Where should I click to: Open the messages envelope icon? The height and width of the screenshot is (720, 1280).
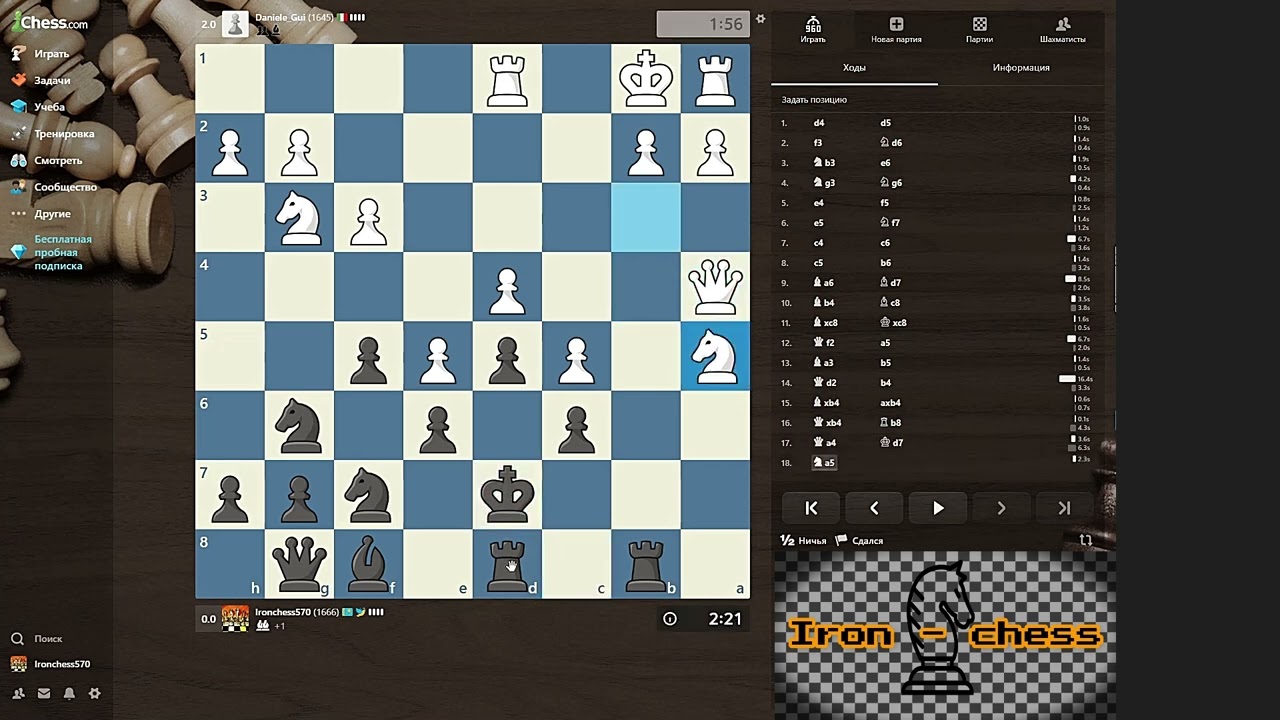44,693
